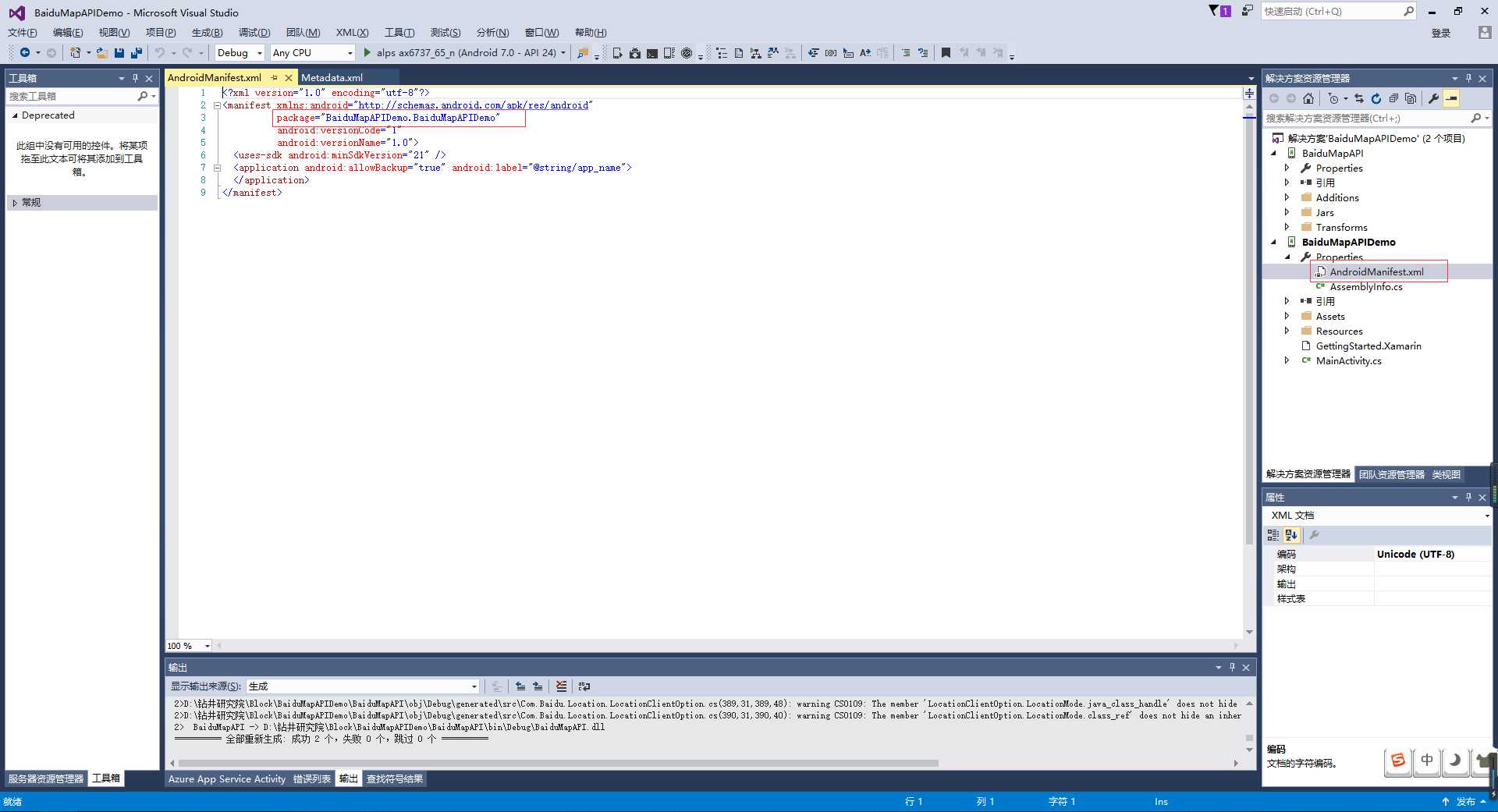Switch to the 团队资源管理器 tab
Screen dimensions: 1498x812
tap(1391, 474)
